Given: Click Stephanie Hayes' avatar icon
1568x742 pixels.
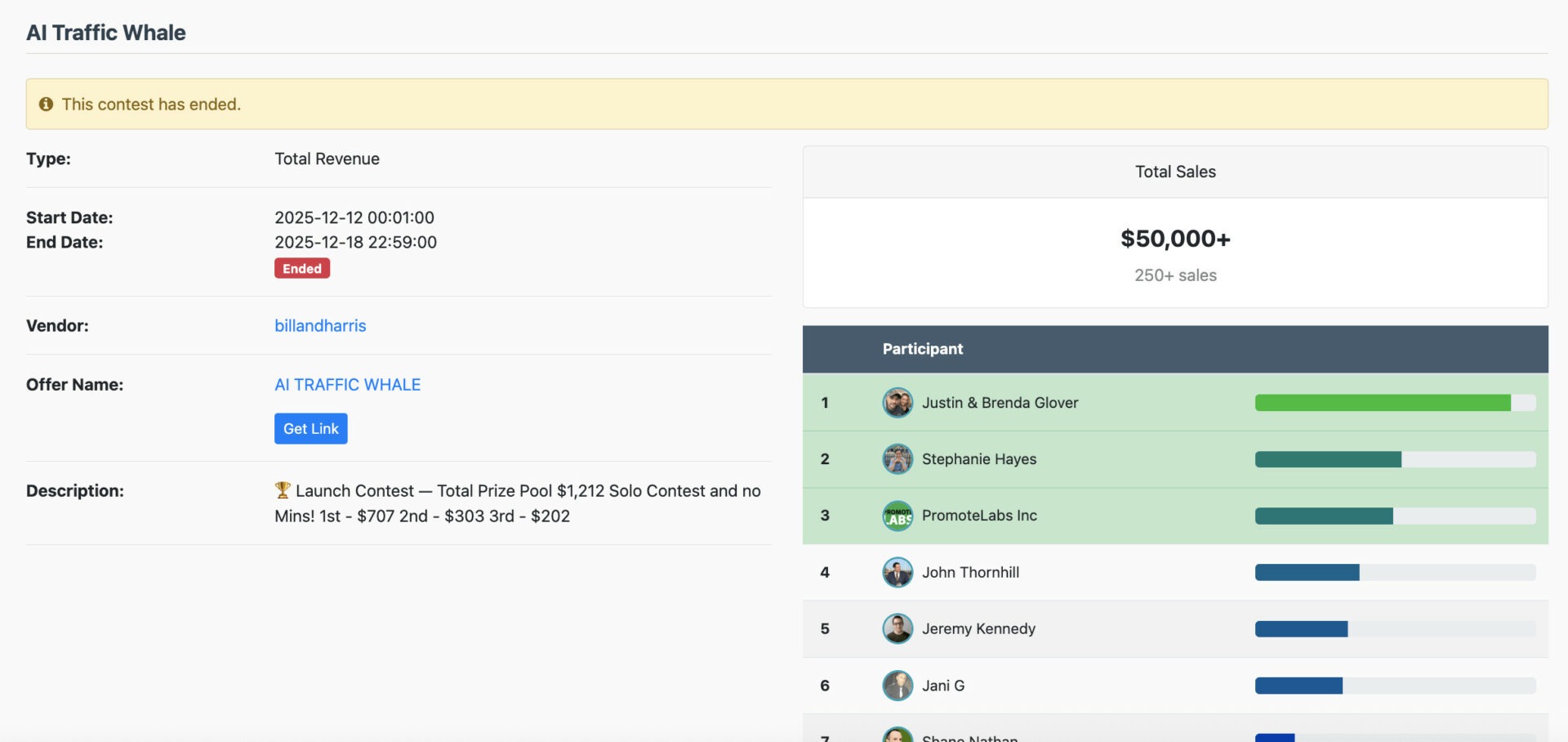Looking at the screenshot, I should coord(898,459).
